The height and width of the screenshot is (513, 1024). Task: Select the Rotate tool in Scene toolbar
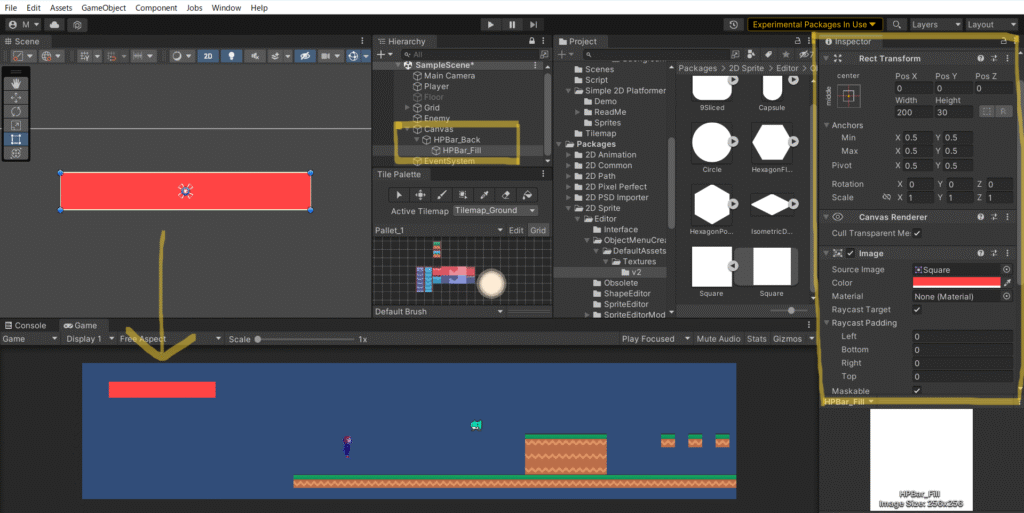click(17, 111)
